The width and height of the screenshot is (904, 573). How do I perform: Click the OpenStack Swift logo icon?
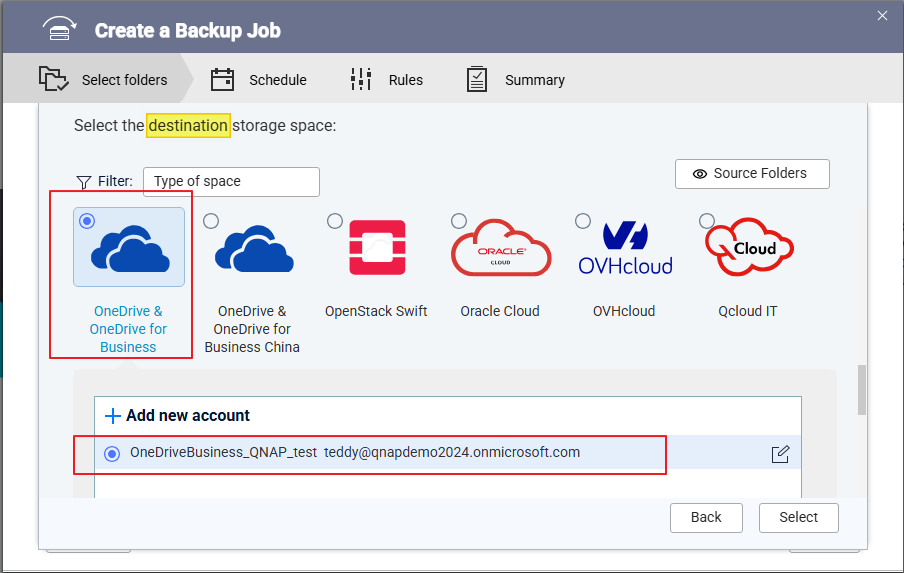[x=377, y=247]
